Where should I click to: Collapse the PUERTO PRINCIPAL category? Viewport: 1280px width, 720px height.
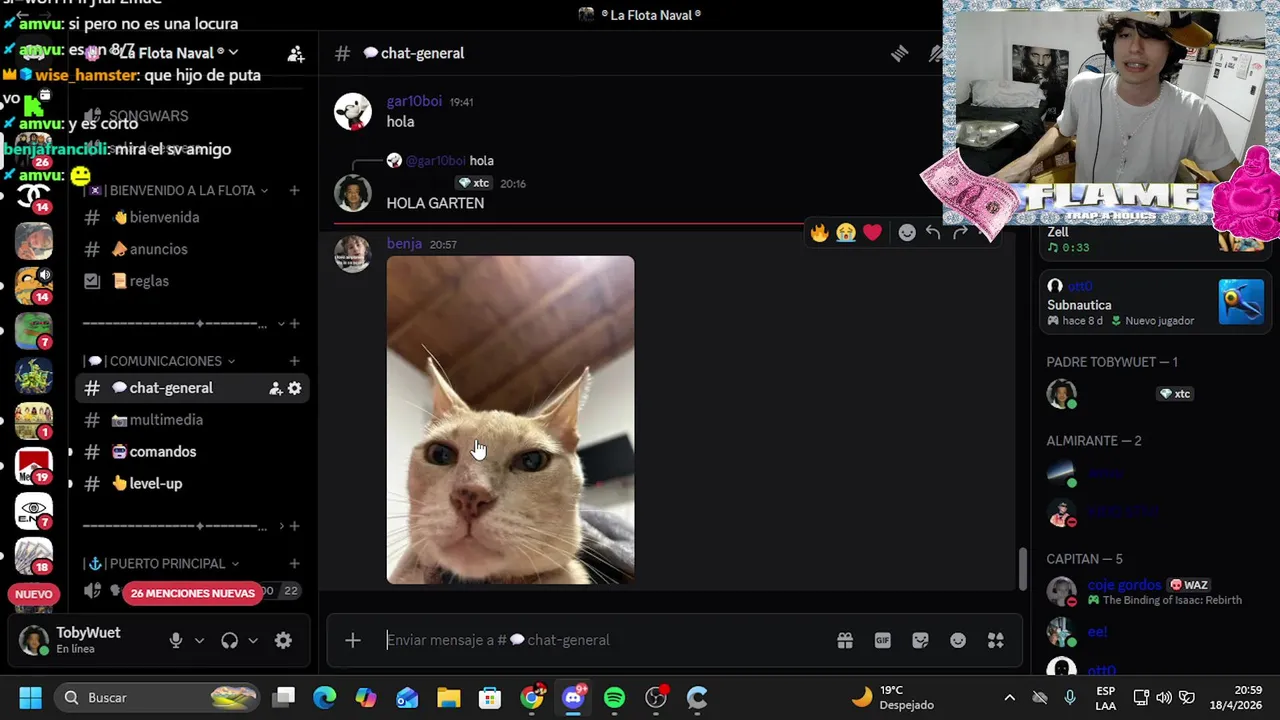click(163, 564)
